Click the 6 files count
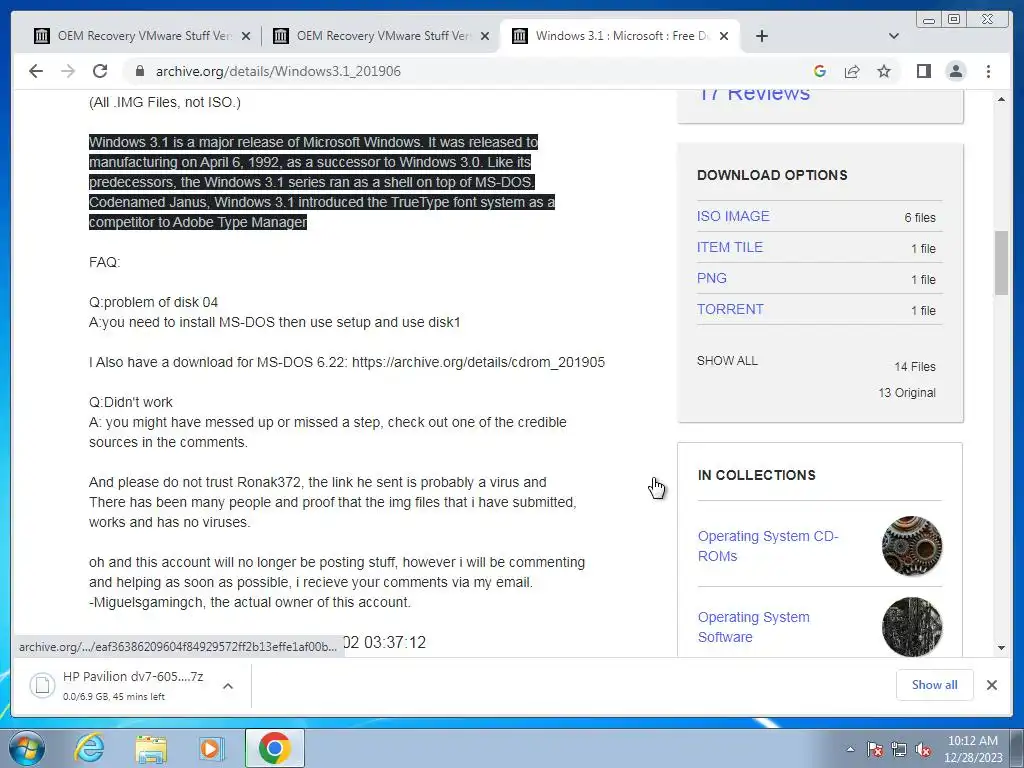This screenshot has height=768, width=1024. 920,217
